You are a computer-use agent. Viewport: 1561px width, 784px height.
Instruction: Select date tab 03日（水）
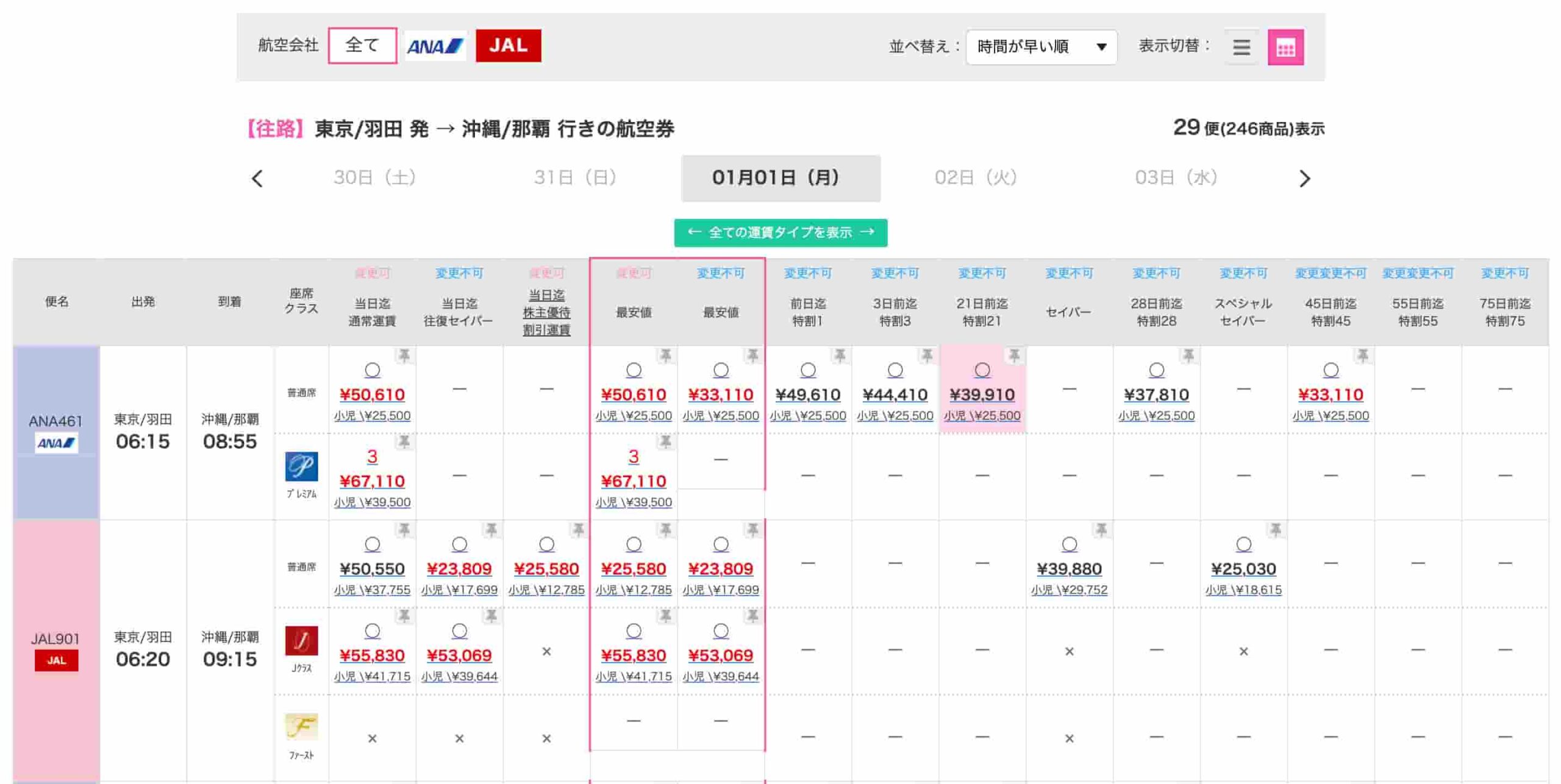1176,178
